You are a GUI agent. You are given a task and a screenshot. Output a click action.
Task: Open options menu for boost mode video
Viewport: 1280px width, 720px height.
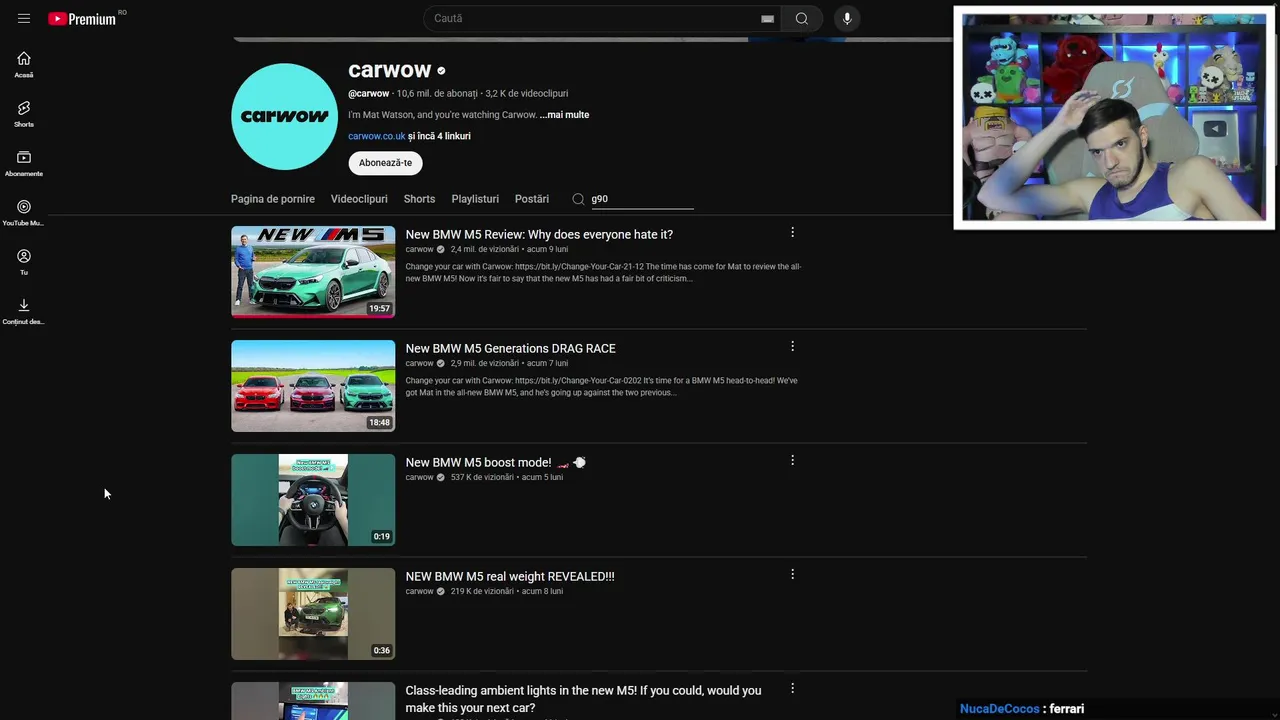pos(792,460)
